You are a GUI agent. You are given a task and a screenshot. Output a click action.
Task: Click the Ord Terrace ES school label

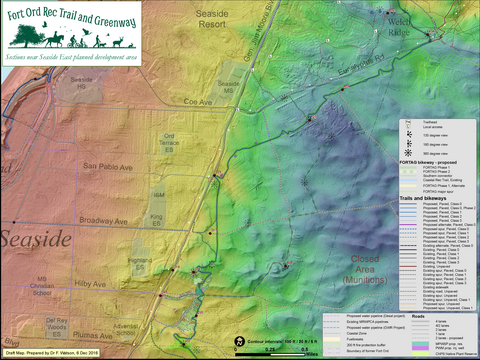point(169,143)
